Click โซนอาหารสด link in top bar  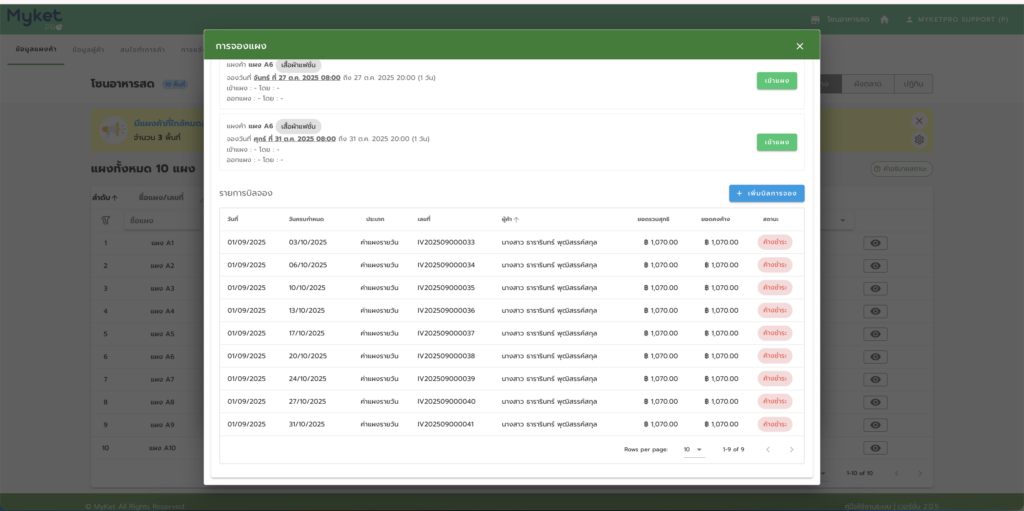[848, 20]
